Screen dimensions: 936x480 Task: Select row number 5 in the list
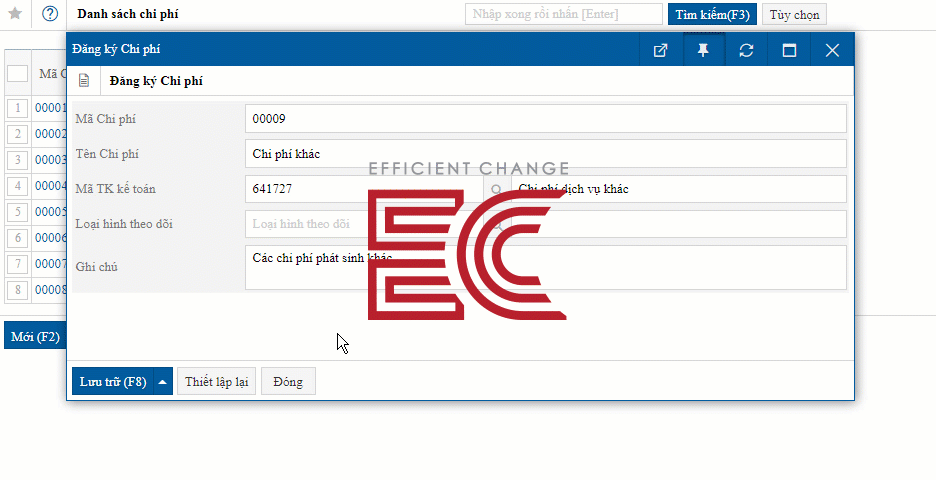pyautogui.click(x=18, y=212)
